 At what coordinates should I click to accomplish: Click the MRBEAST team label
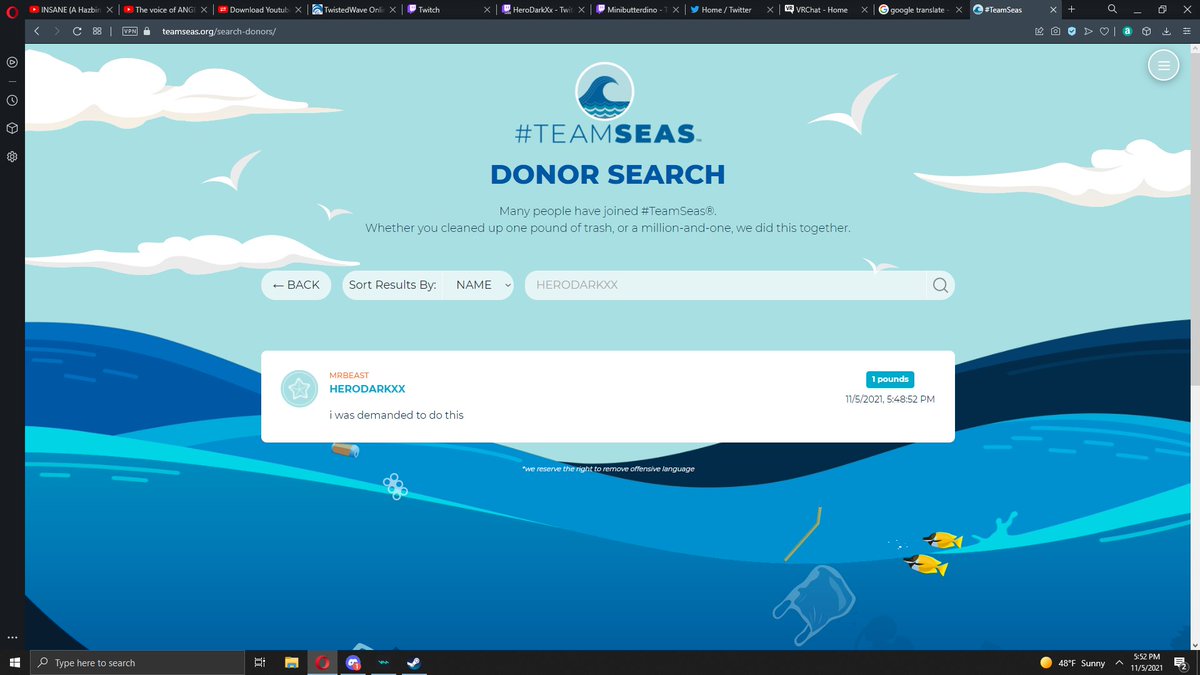coord(349,376)
